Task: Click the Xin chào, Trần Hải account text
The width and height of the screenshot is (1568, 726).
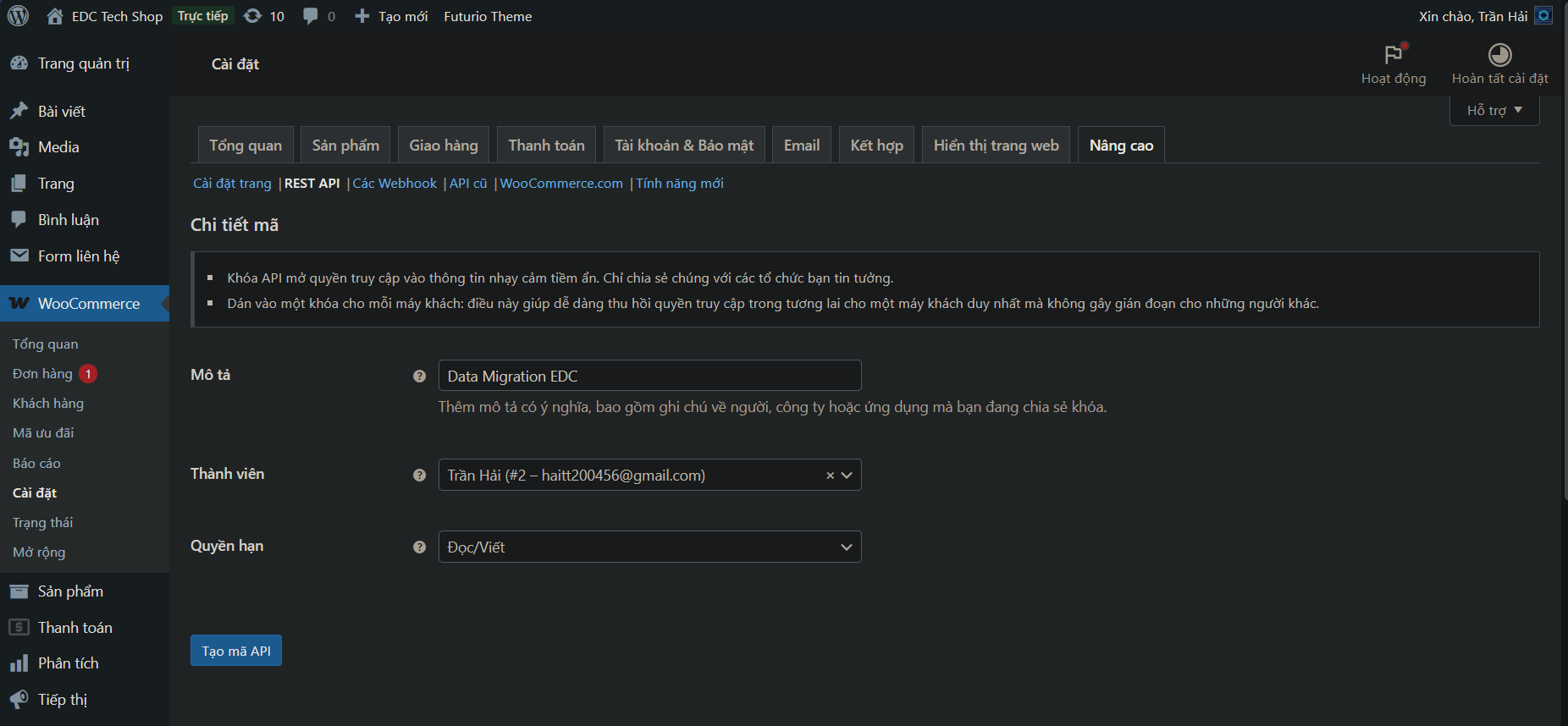Action: click(x=1473, y=16)
